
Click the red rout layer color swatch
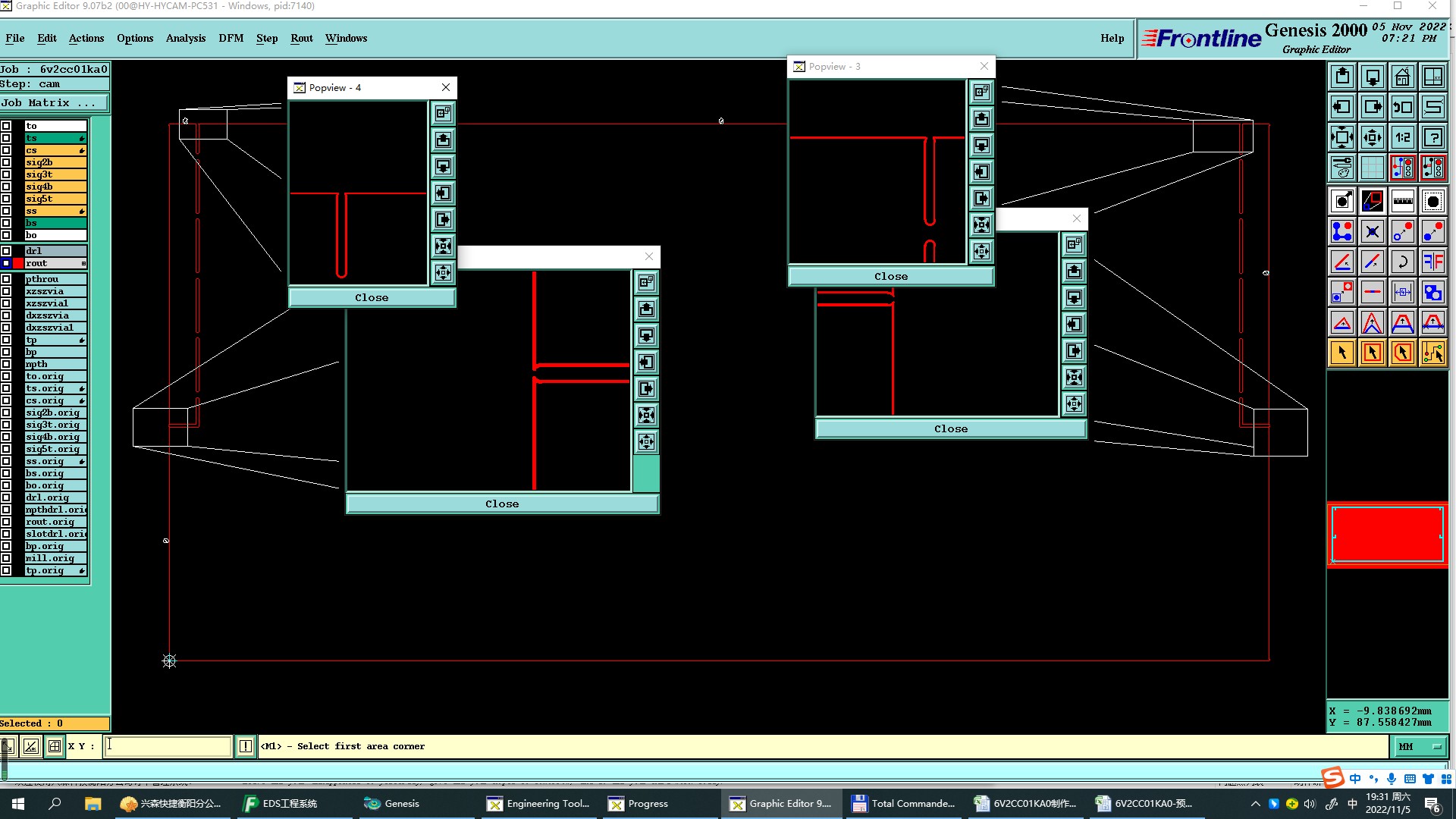[x=18, y=263]
